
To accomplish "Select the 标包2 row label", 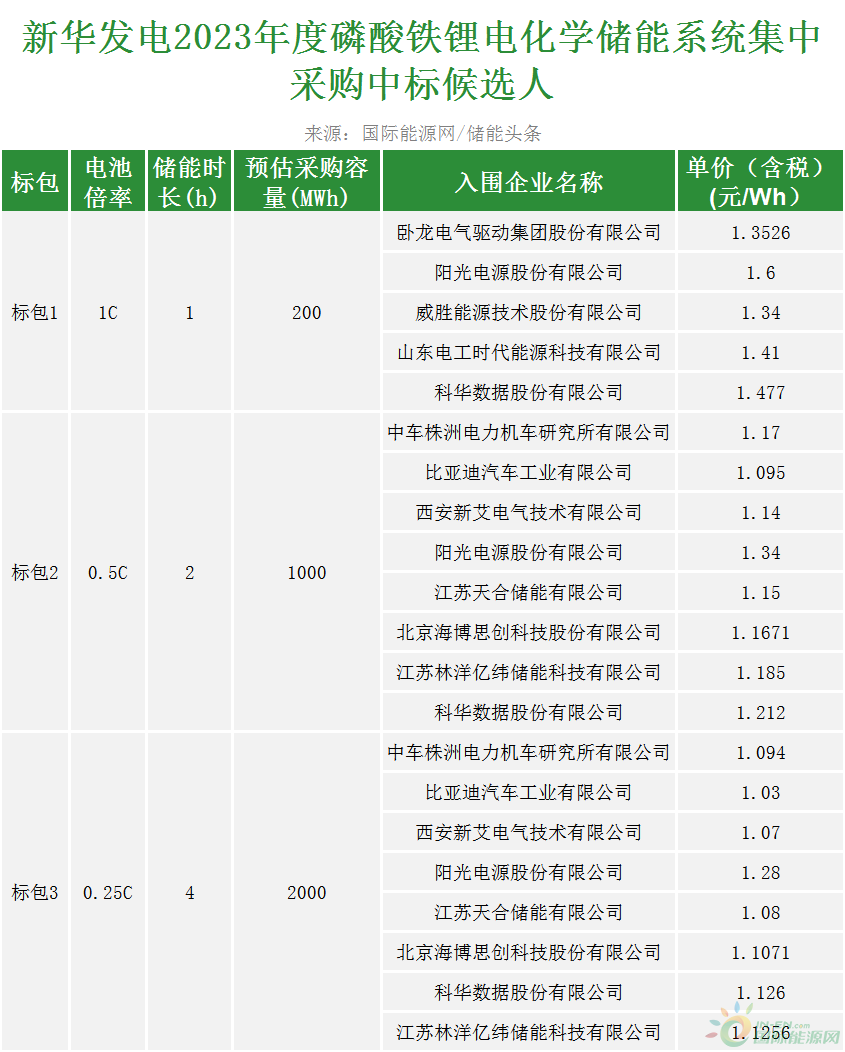I will tap(35, 573).
